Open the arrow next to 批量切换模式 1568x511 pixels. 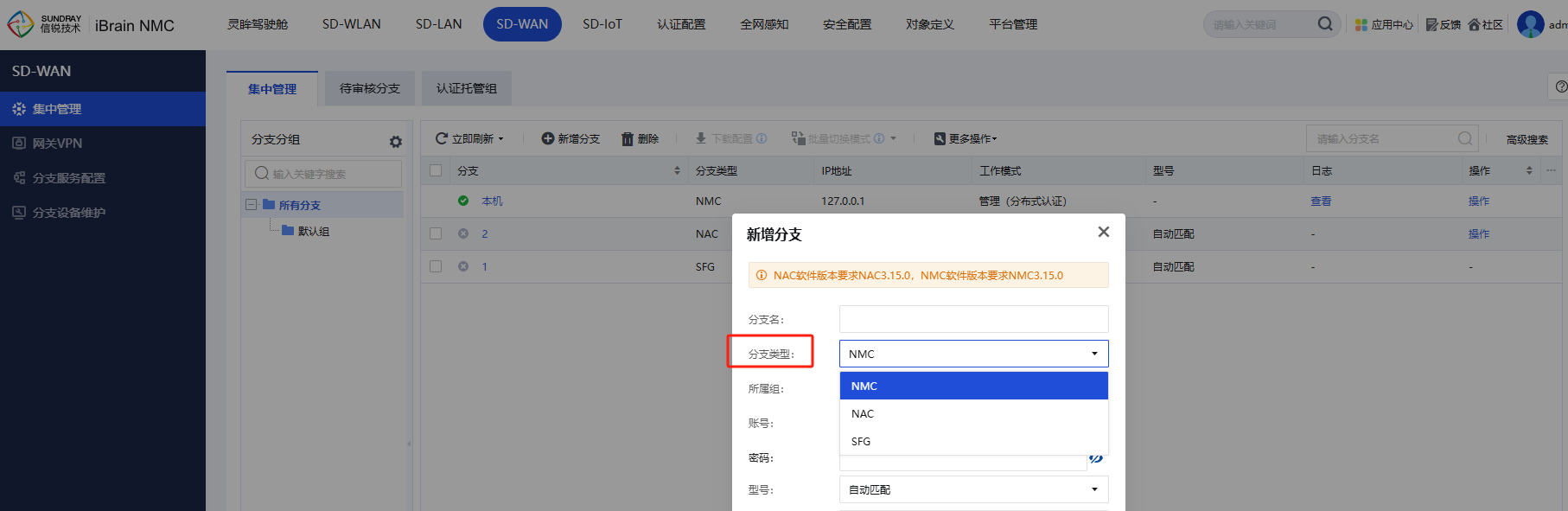tap(893, 138)
